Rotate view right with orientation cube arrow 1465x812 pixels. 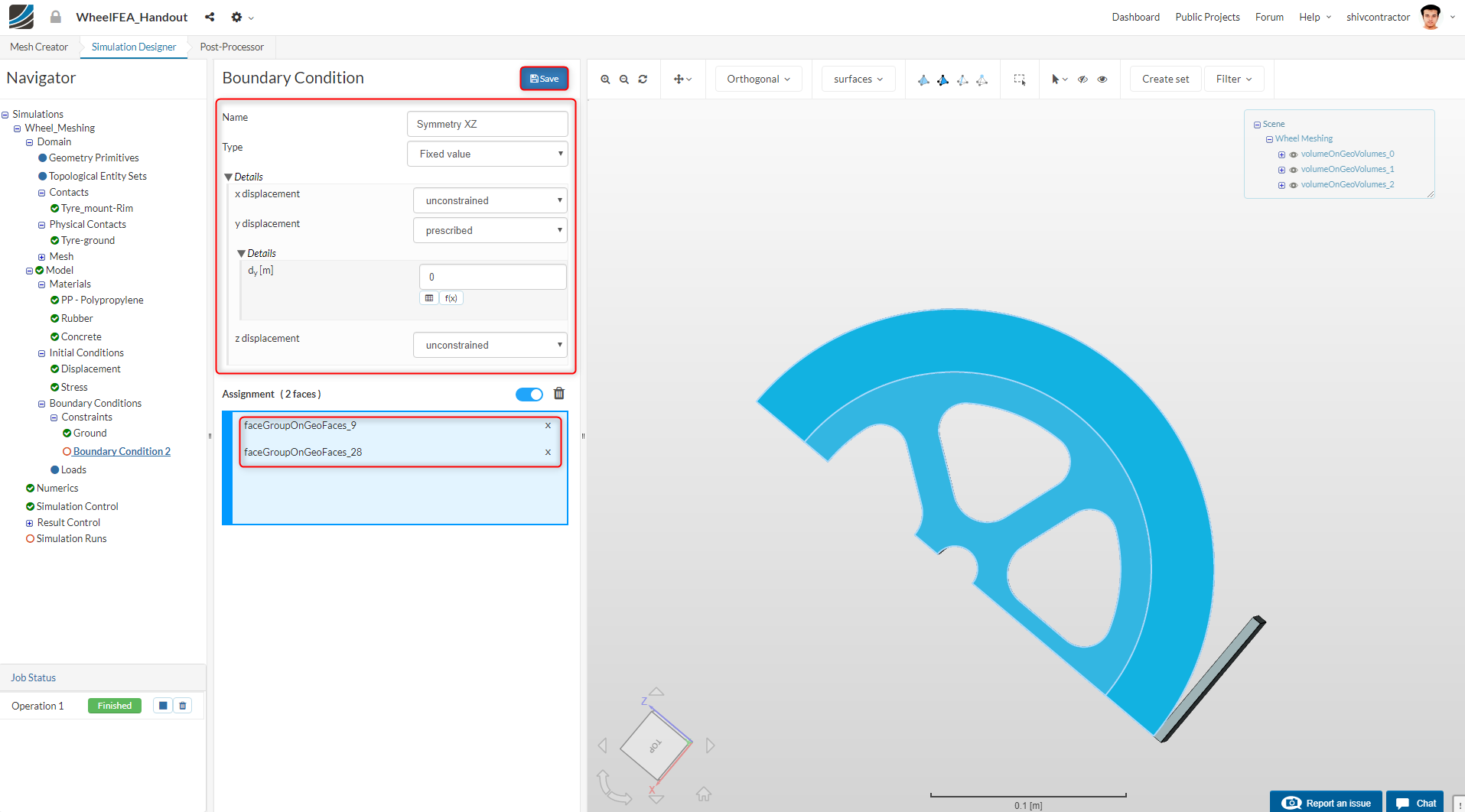[x=710, y=745]
